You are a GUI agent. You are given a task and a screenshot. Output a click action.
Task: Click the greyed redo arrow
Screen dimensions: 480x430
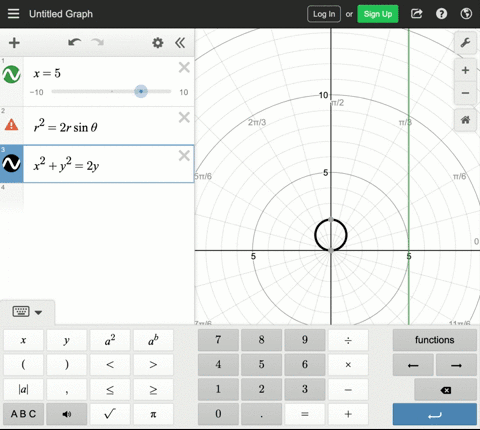[98, 42]
